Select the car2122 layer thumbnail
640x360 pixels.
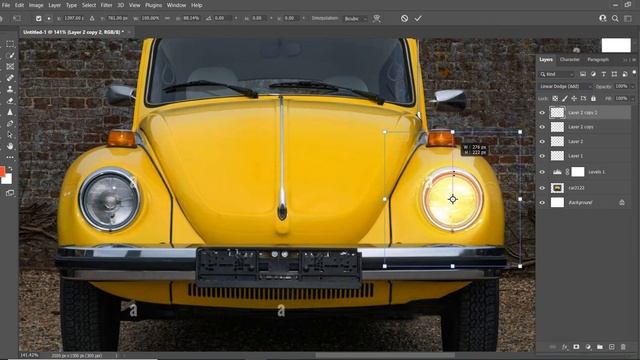(557, 188)
